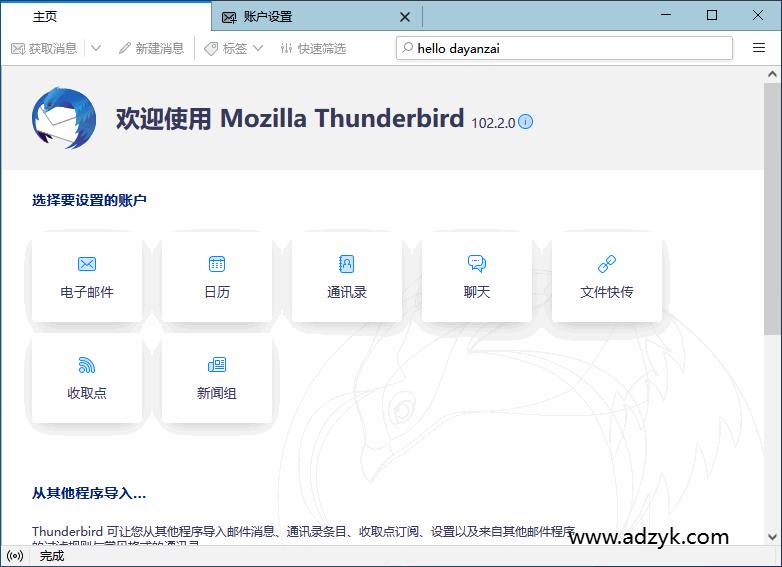Click the chat bubbles icon above 聊天

pos(477,264)
